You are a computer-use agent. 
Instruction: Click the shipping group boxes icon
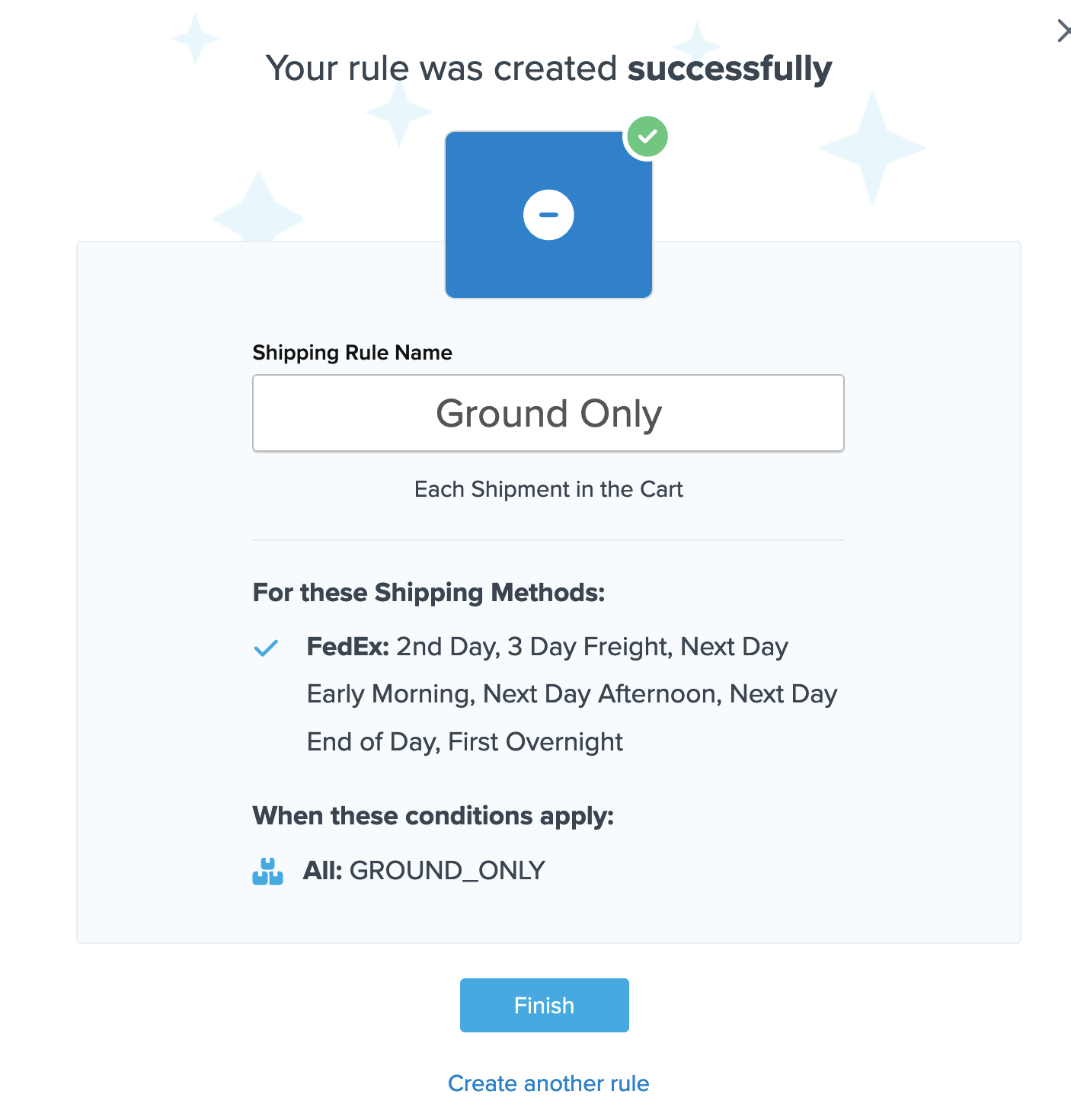[x=267, y=871]
